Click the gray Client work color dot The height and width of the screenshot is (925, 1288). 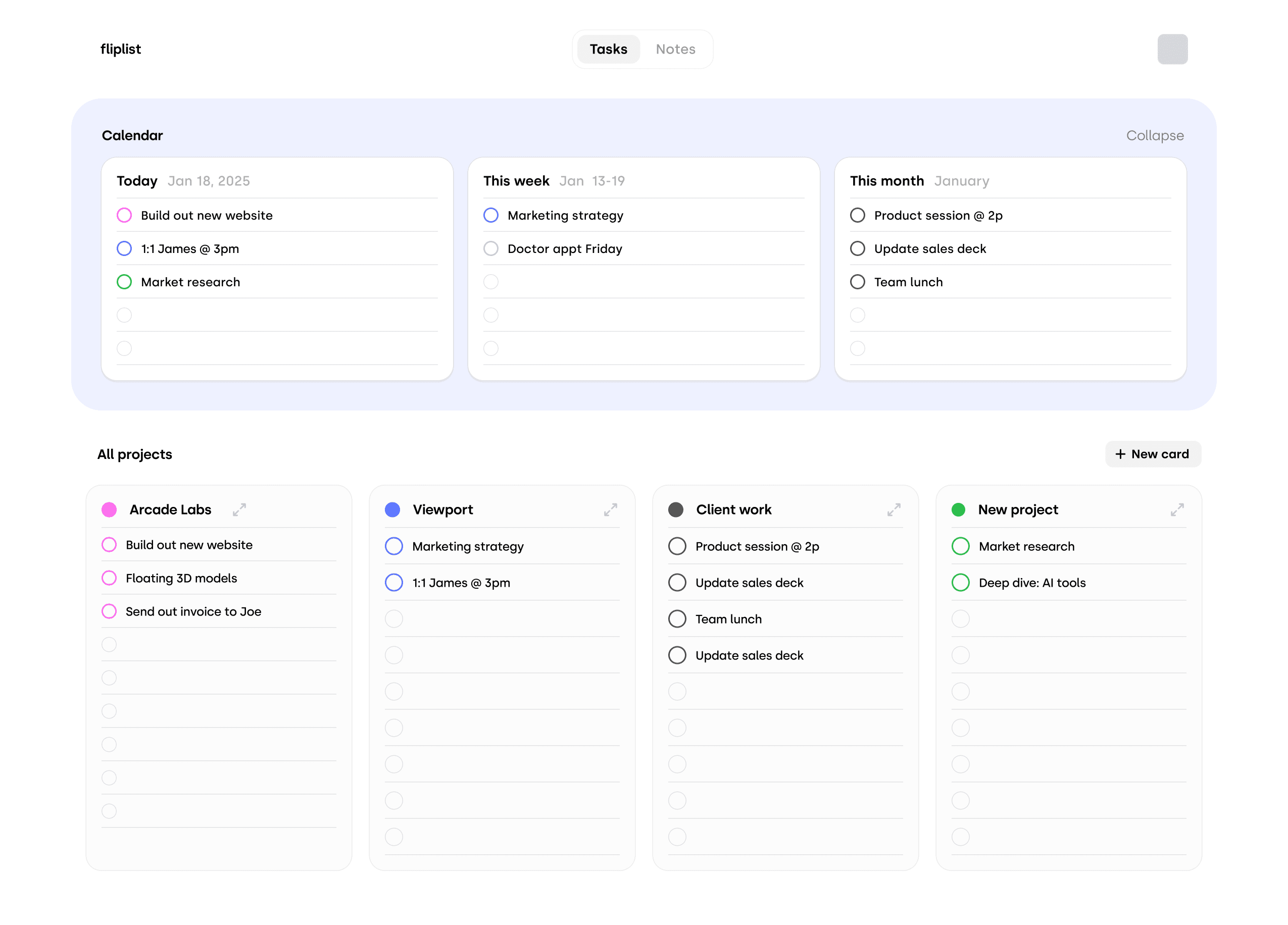coord(675,509)
